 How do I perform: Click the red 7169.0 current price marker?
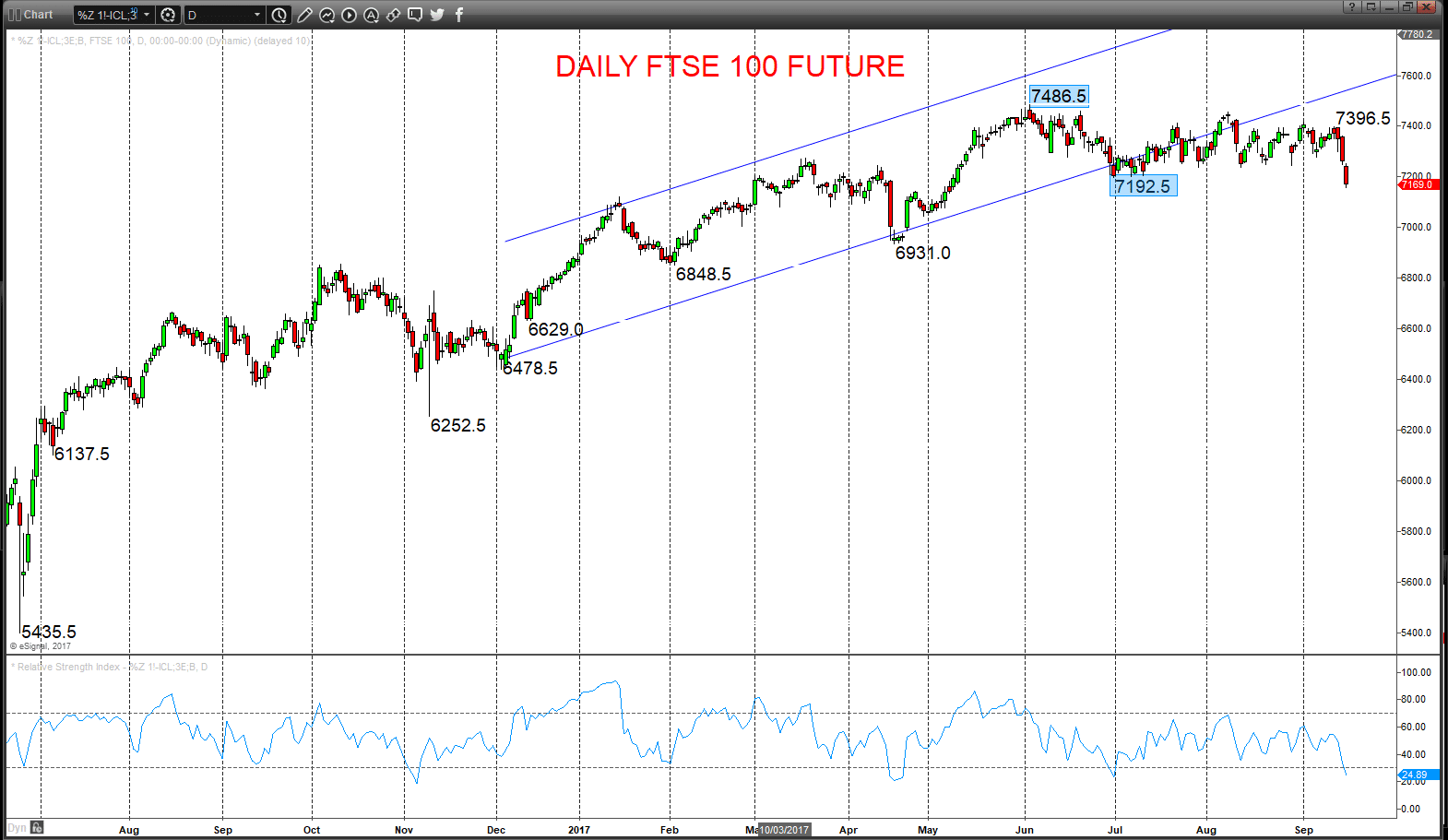pos(1418,184)
